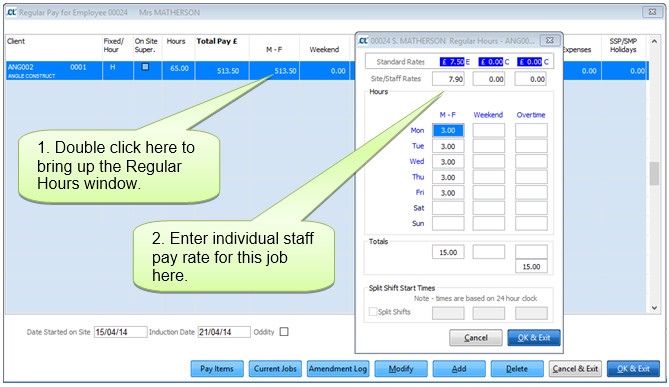Click OK & Exit in Regular Hours dialog
Image resolution: width=669 pixels, height=387 pixels.
point(534,338)
